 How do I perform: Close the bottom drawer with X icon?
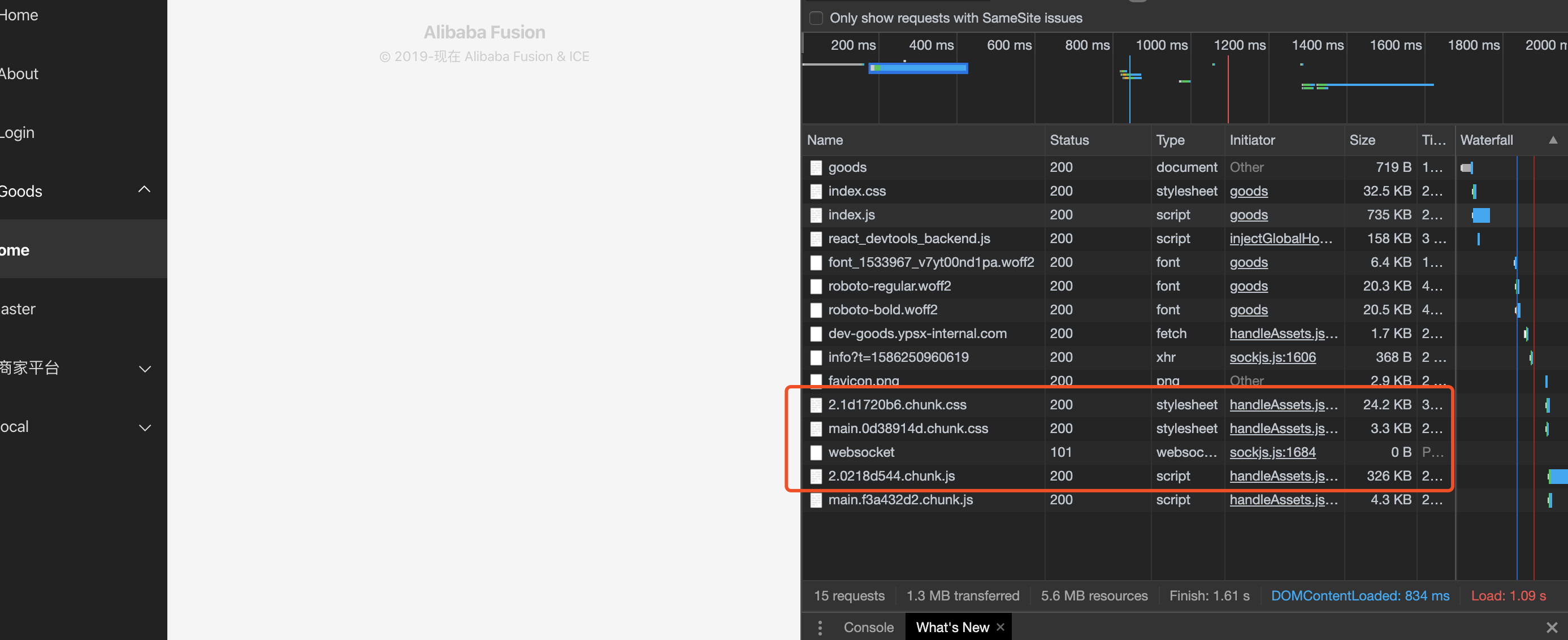pyautogui.click(x=1552, y=627)
